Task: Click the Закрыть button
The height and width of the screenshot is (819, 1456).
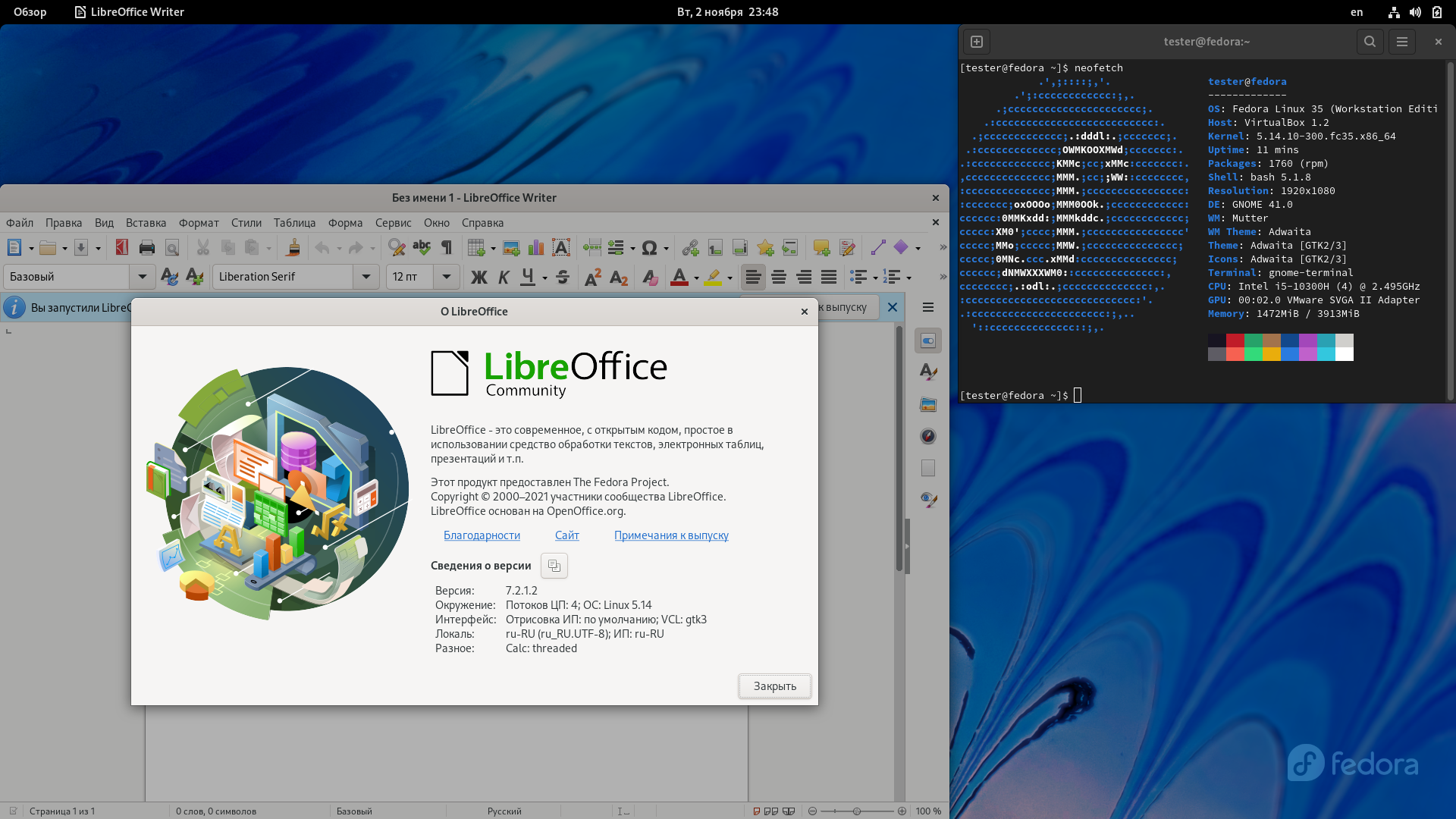Action: pyautogui.click(x=774, y=686)
